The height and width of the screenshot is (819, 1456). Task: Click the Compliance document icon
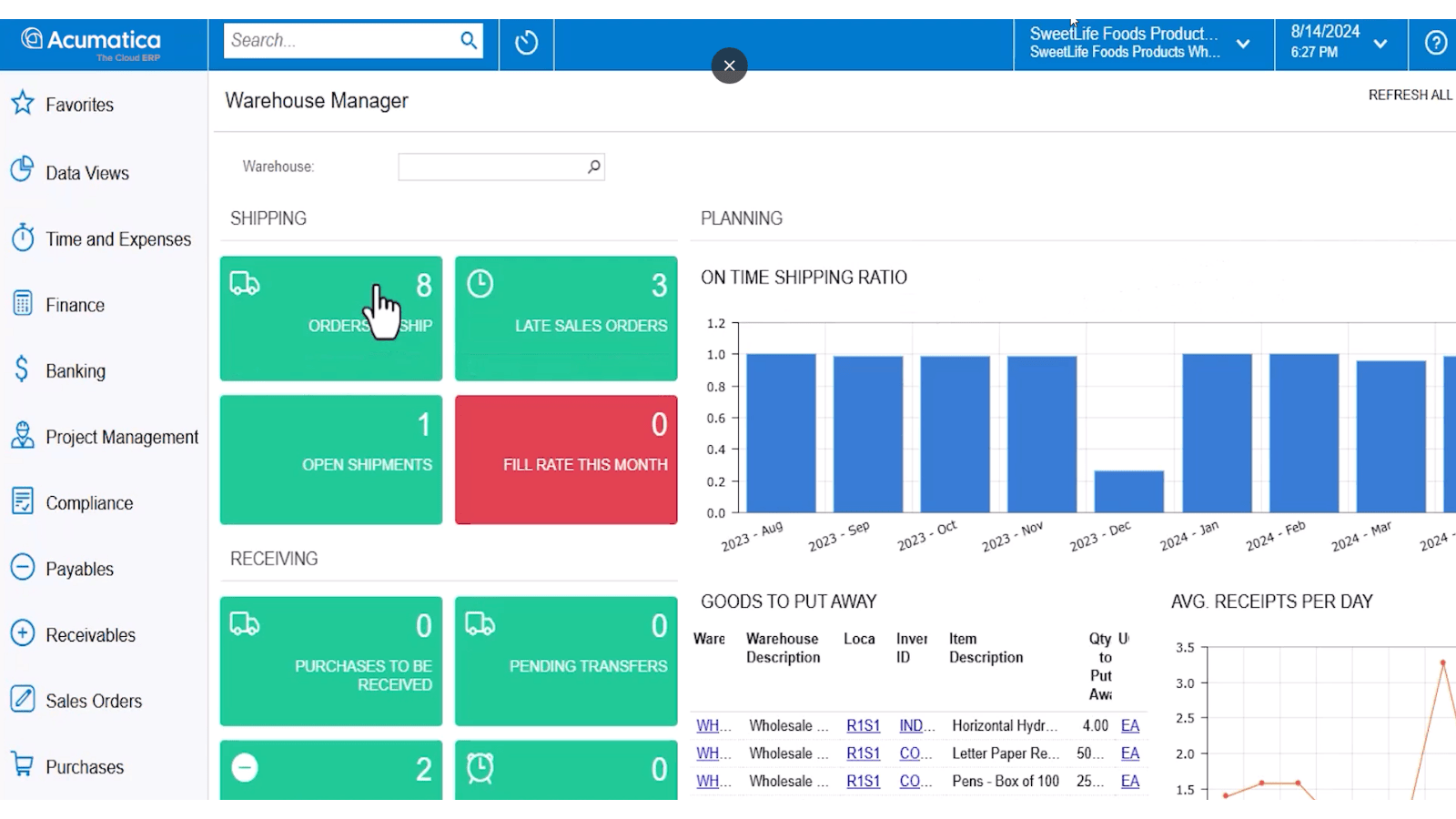(x=23, y=500)
